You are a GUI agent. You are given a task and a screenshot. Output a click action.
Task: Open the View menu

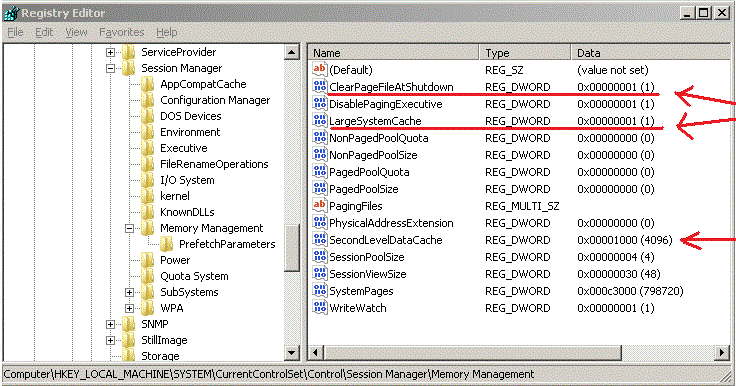coord(76,32)
